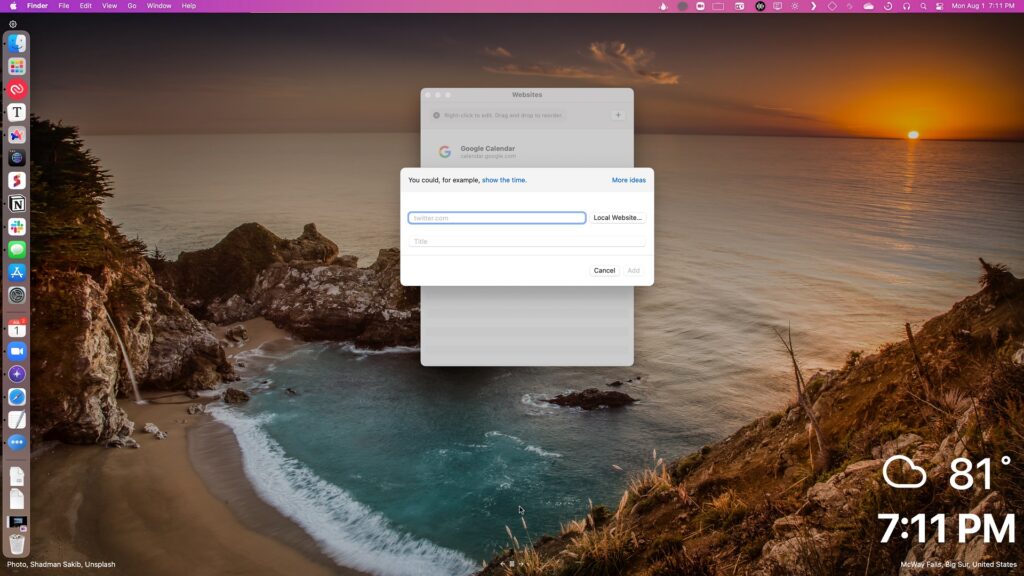The width and height of the screenshot is (1024, 576).
Task: Open Trash in the dock
Action: [x=17, y=544]
